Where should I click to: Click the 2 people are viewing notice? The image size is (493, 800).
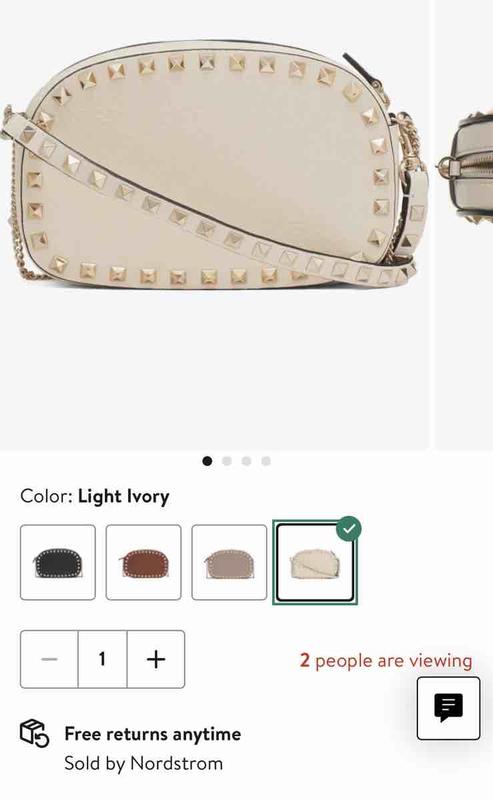(x=386, y=660)
